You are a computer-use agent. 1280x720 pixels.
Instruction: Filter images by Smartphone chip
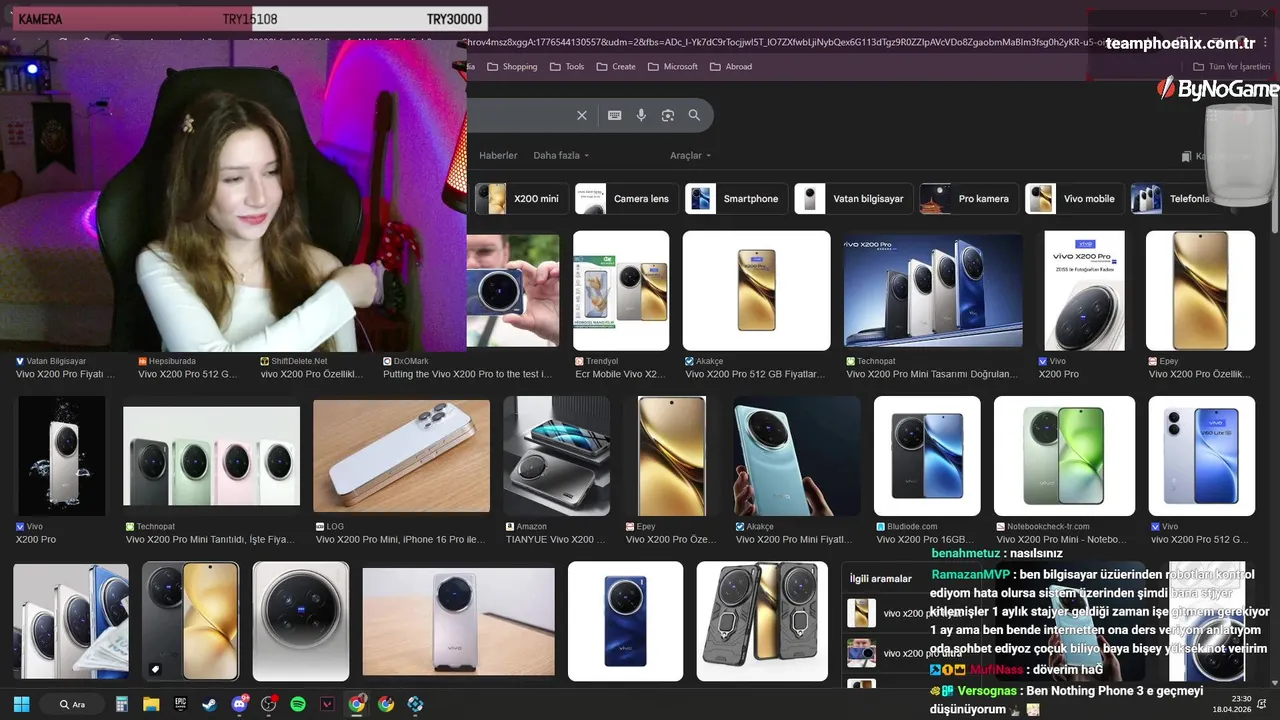(x=736, y=199)
